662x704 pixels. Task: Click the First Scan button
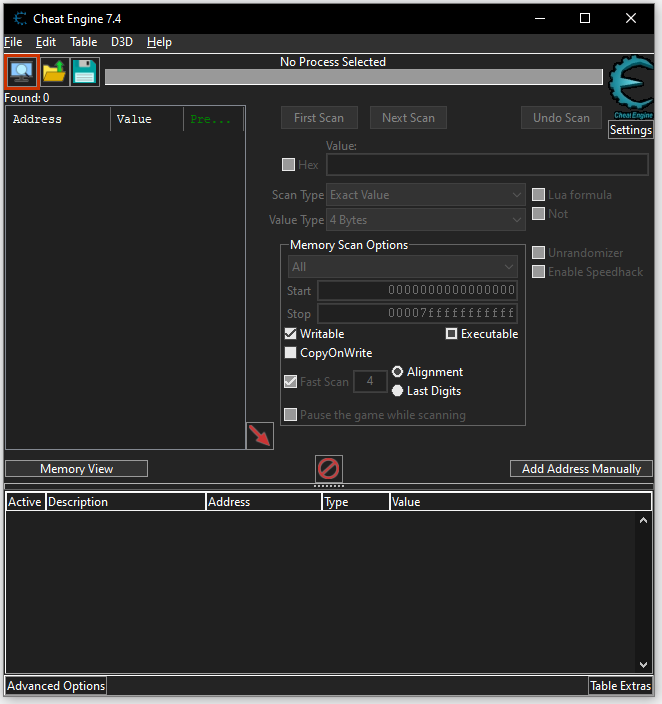[319, 118]
